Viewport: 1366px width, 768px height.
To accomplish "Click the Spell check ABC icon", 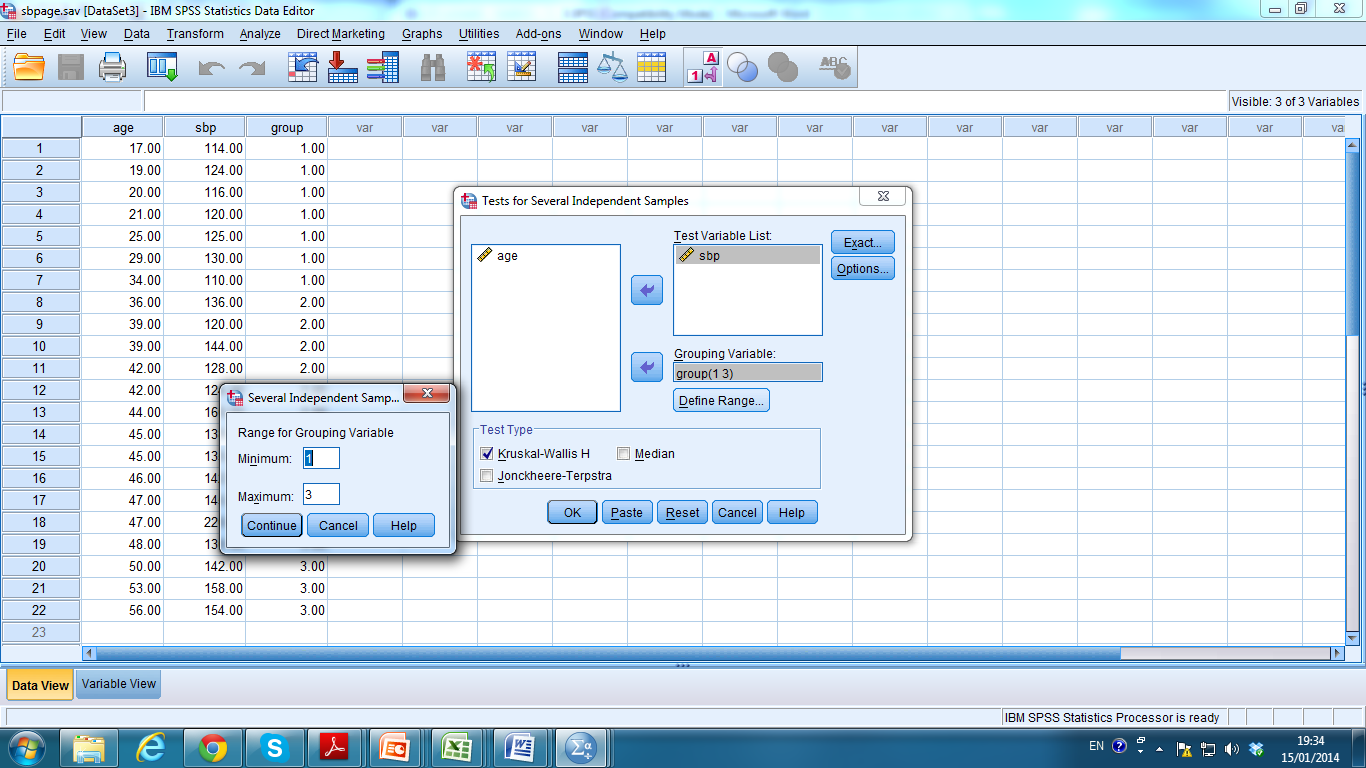I will [834, 67].
